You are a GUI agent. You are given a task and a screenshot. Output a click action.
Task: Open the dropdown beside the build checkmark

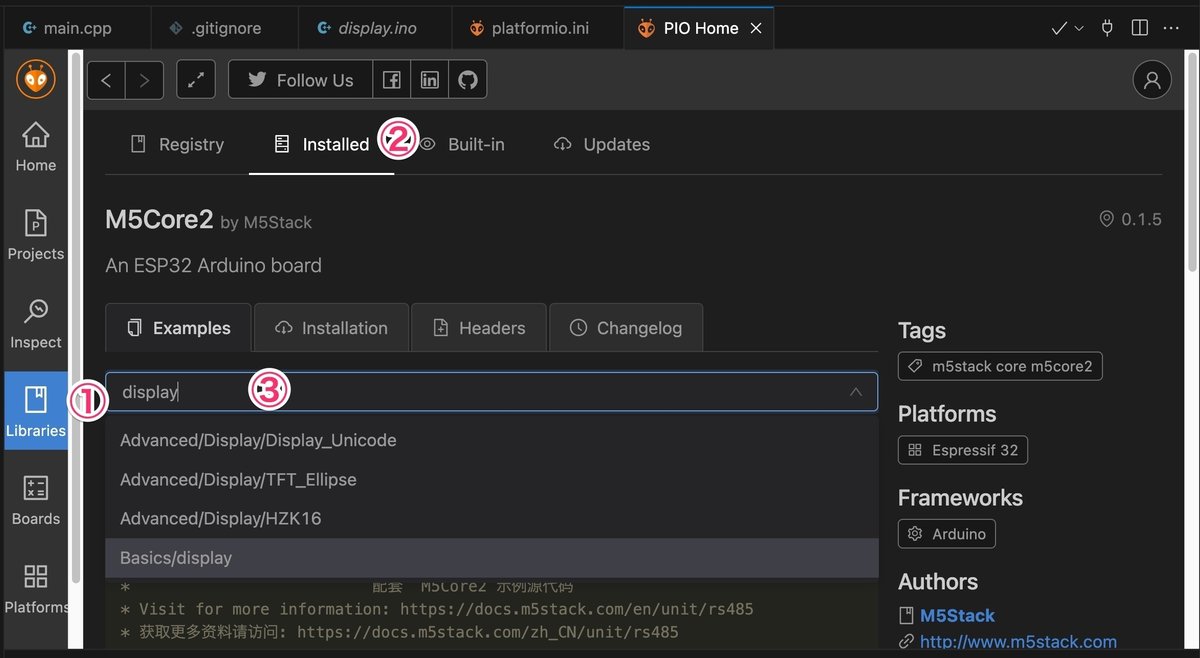[x=1079, y=28]
